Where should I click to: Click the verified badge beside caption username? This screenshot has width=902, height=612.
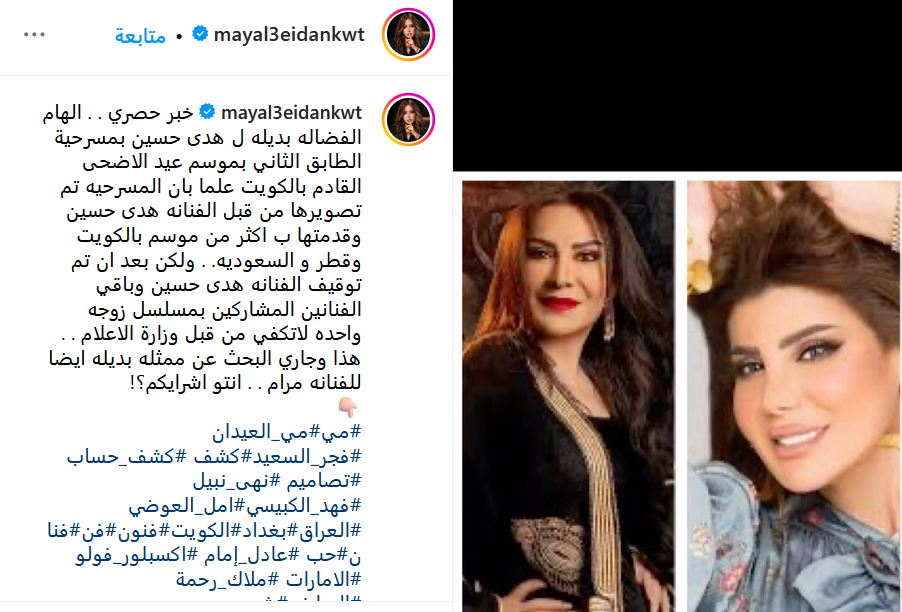point(207,112)
